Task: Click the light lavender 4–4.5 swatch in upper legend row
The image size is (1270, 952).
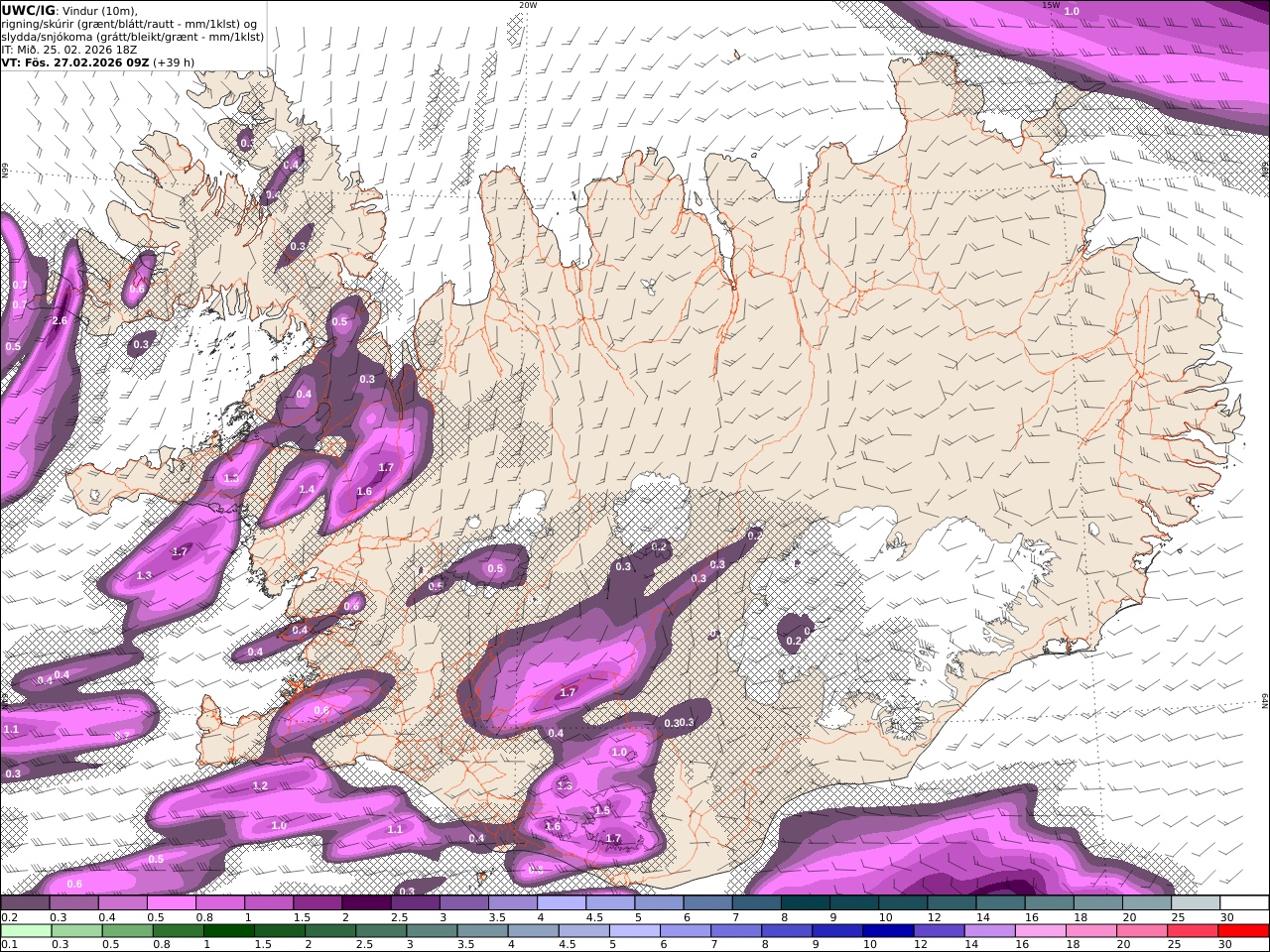Action: pyautogui.click(x=561, y=903)
